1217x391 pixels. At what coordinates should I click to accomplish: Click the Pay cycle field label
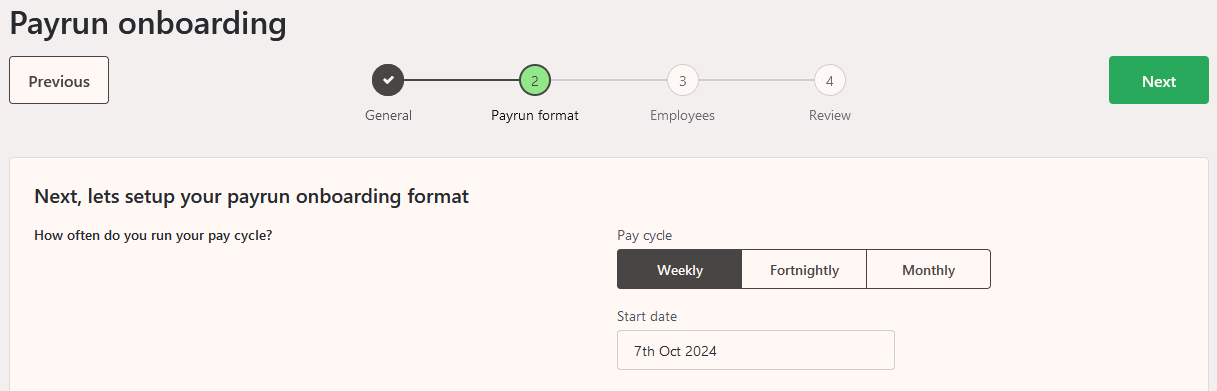[645, 235]
